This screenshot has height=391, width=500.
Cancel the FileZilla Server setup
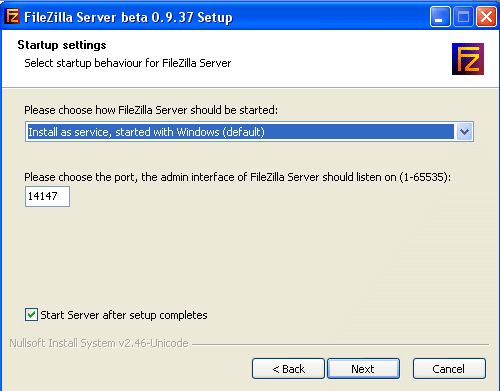(x=449, y=369)
